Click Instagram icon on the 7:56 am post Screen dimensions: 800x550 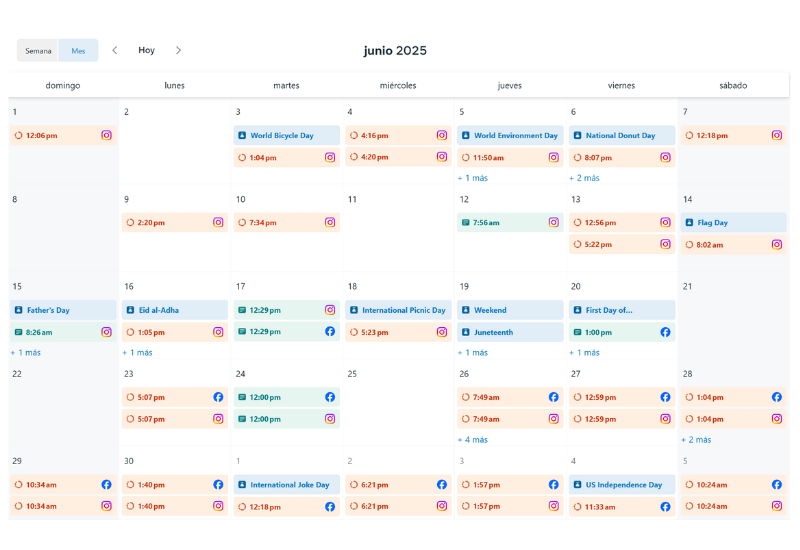[553, 223]
